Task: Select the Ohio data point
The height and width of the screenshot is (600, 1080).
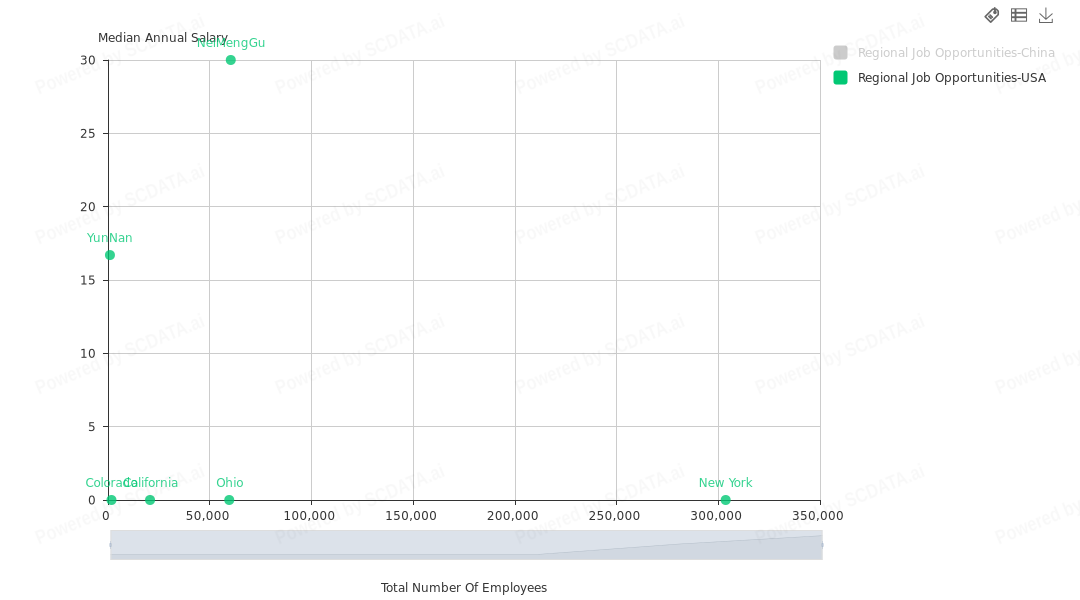Action: (x=229, y=500)
